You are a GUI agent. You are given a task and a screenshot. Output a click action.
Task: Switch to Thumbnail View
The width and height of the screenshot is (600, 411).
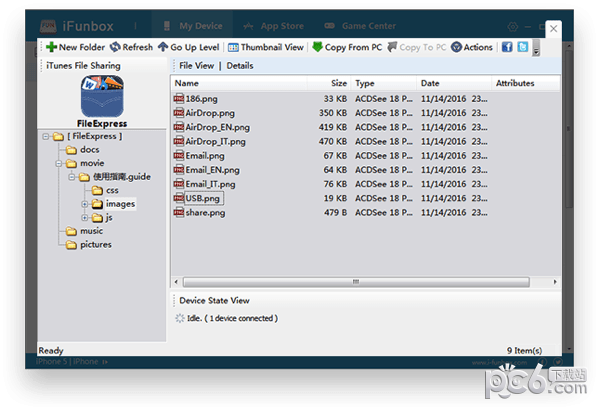point(266,47)
